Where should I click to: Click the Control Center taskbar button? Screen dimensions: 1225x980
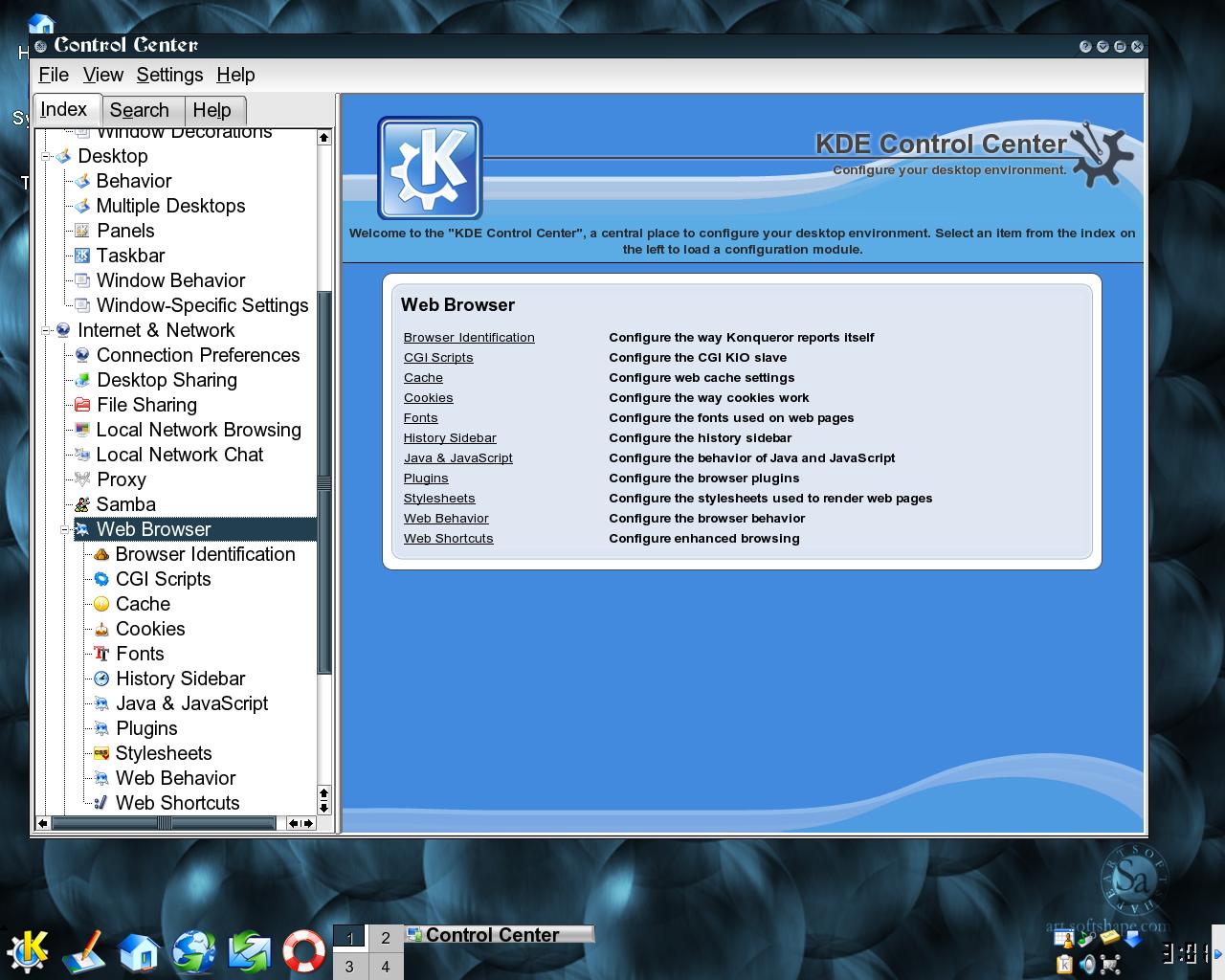pyautogui.click(x=499, y=935)
